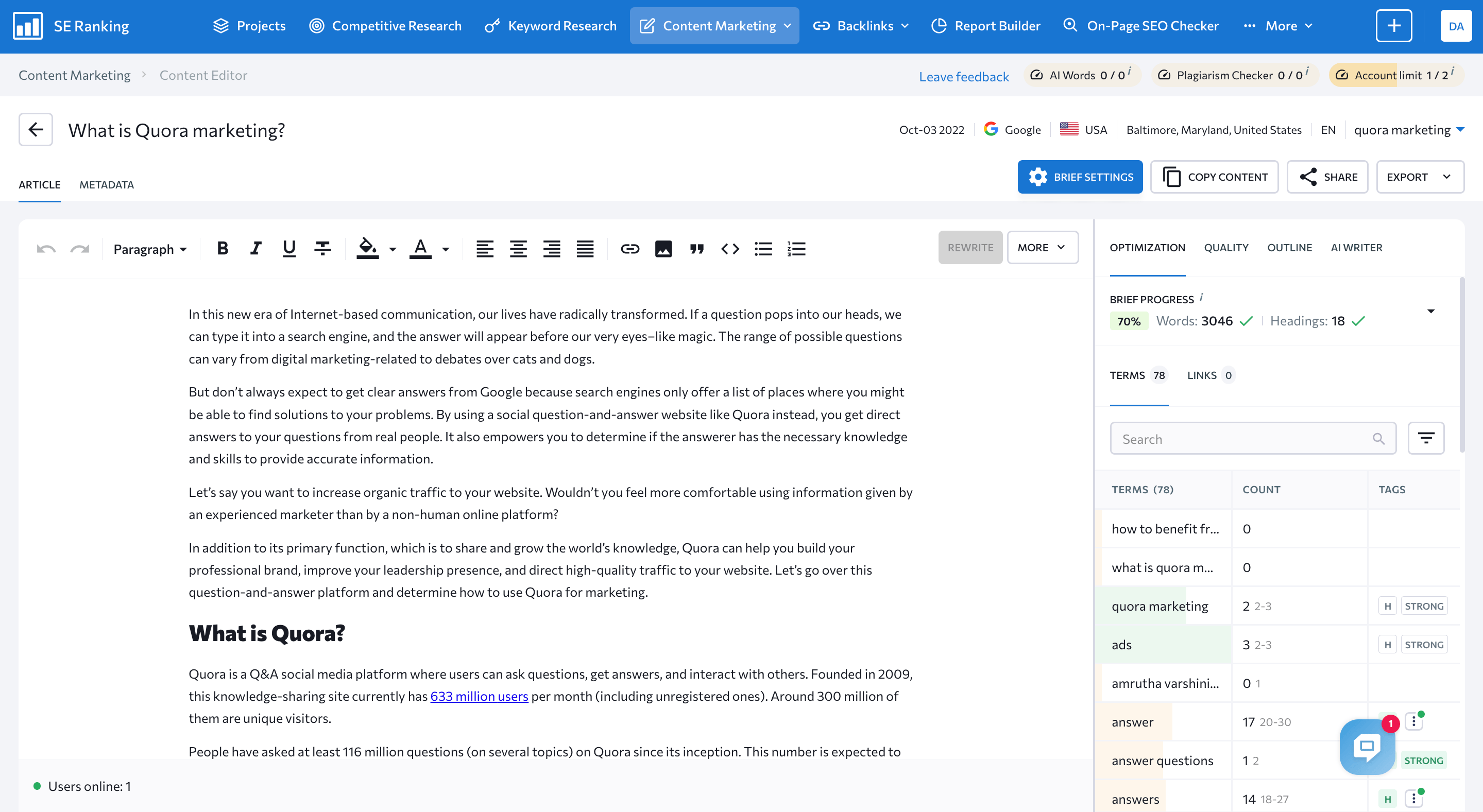Screen dimensions: 1483x812
Task: Click the plus add button in header
Action: (1394, 26)
